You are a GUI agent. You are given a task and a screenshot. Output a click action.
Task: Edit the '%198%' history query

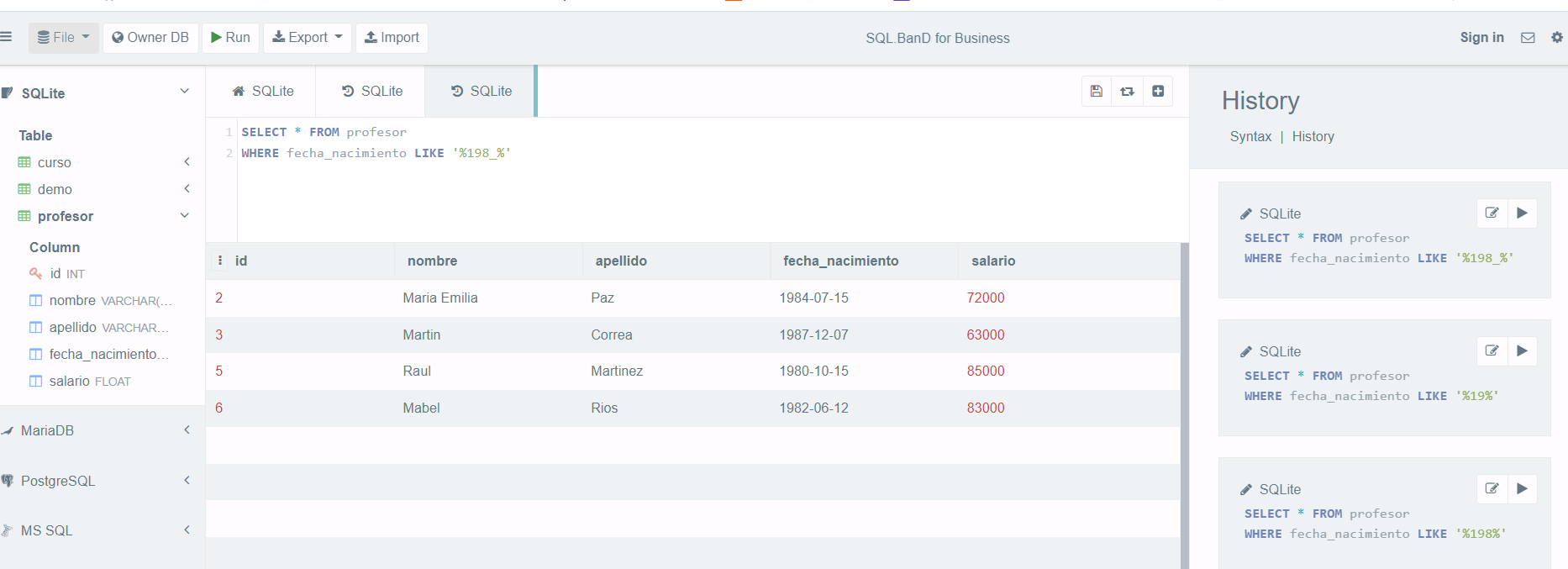[x=1492, y=488]
